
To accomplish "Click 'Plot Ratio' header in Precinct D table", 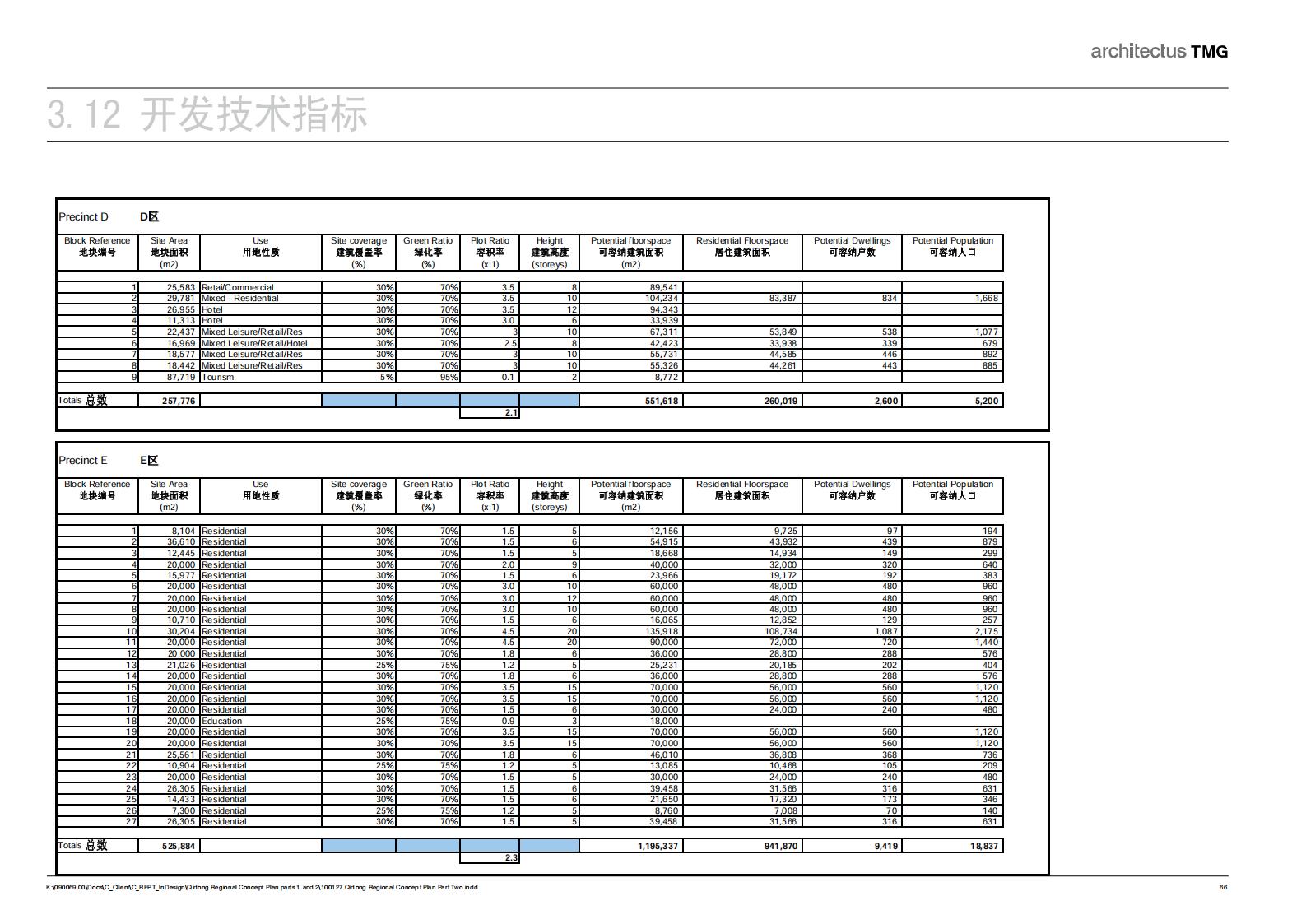I will pyautogui.click(x=490, y=241).
